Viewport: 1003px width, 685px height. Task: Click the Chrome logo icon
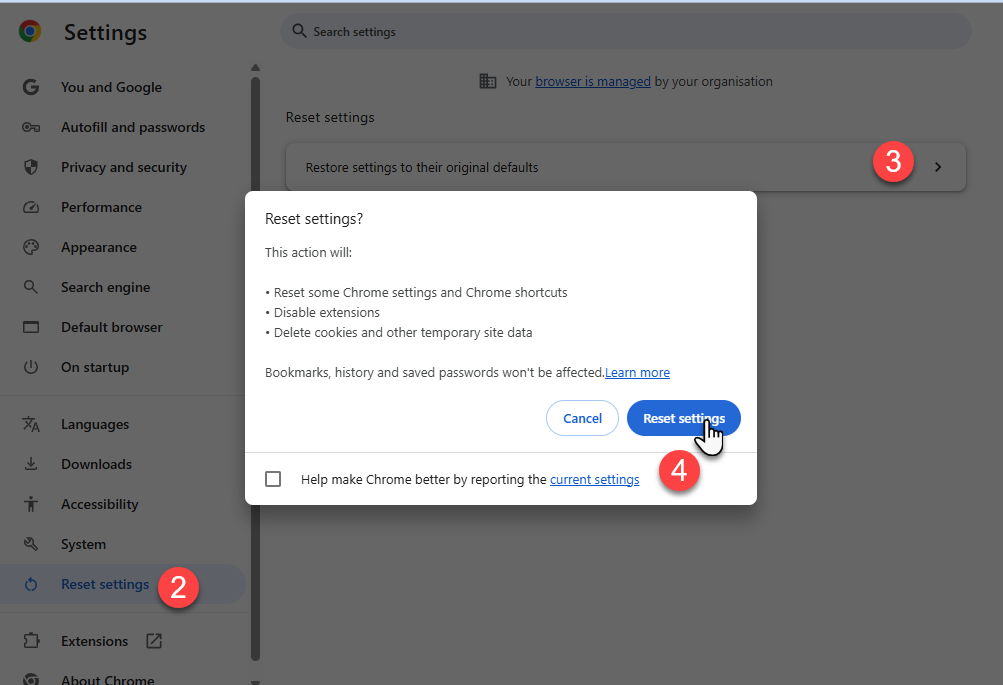pos(30,32)
